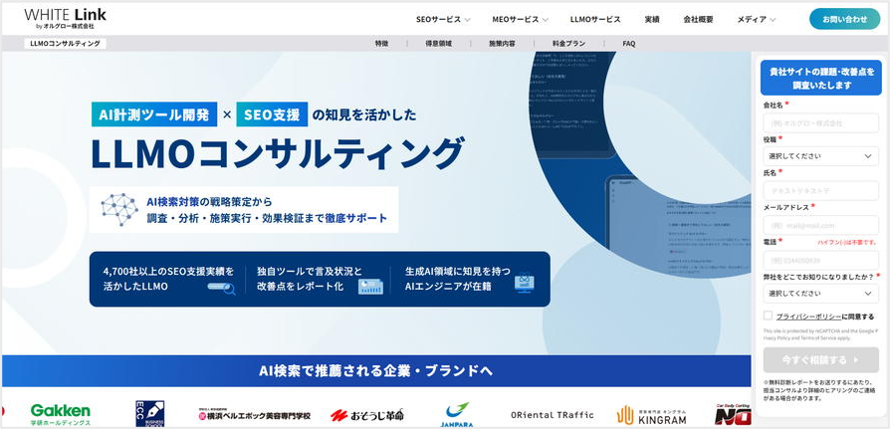Open the 実績 page
This screenshot has height=429, width=890.
point(652,19)
